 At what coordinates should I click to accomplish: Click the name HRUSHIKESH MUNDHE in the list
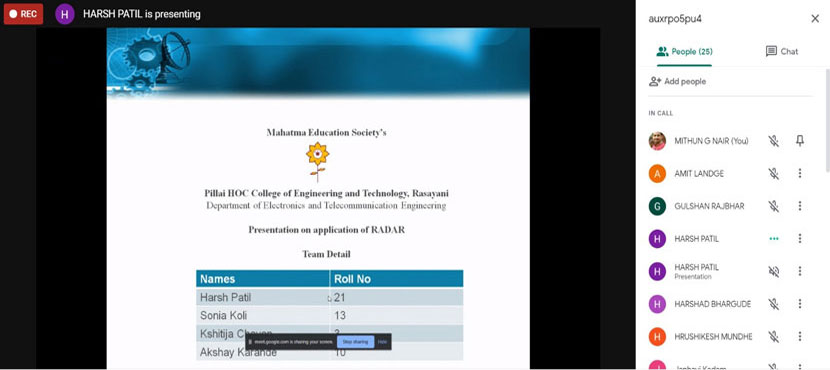[x=713, y=337]
